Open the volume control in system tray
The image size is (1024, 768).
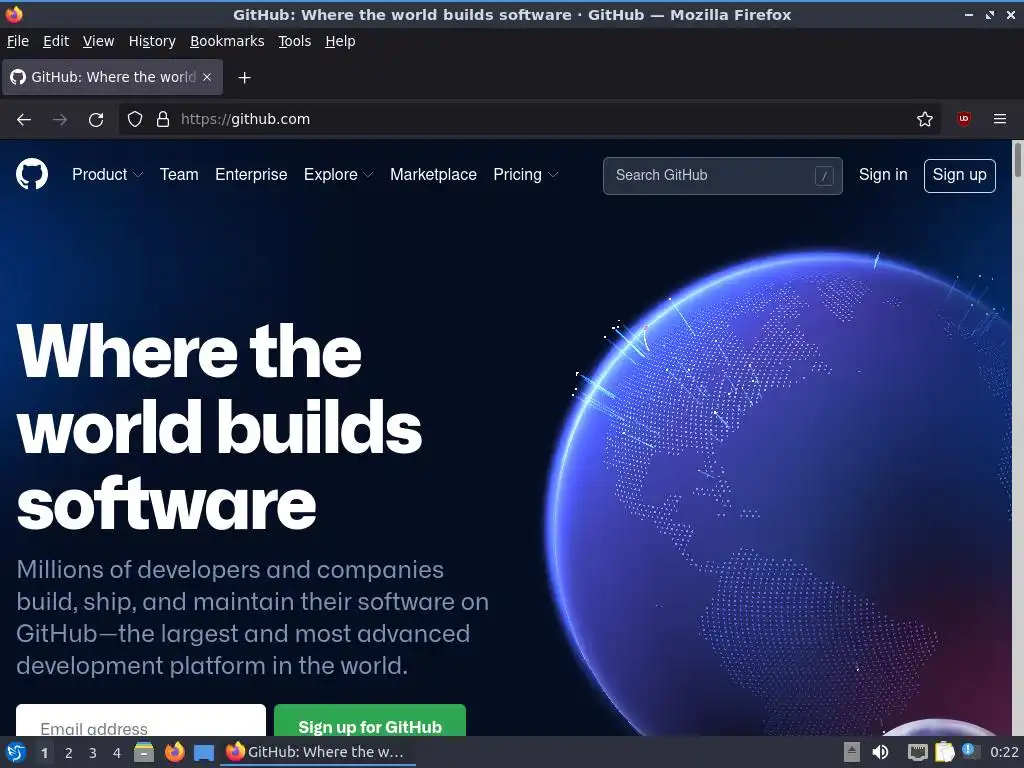point(880,752)
